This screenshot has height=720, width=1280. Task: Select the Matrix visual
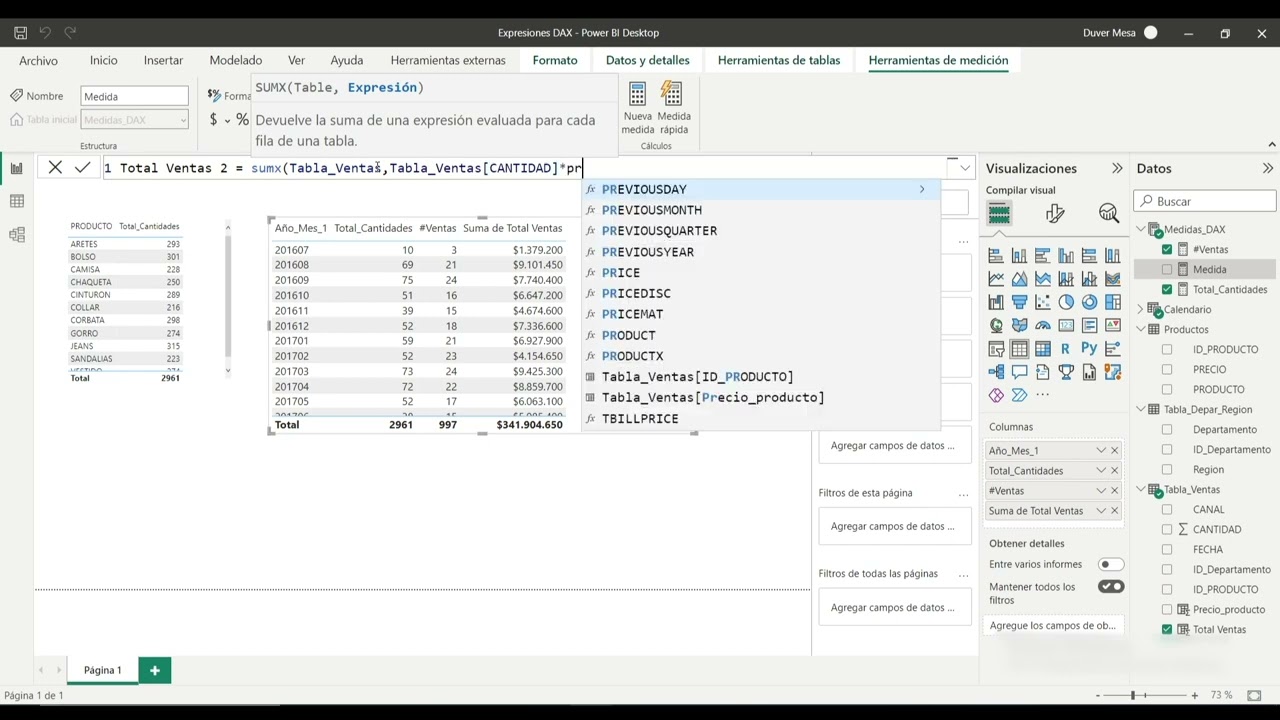pyautogui.click(x=1043, y=349)
